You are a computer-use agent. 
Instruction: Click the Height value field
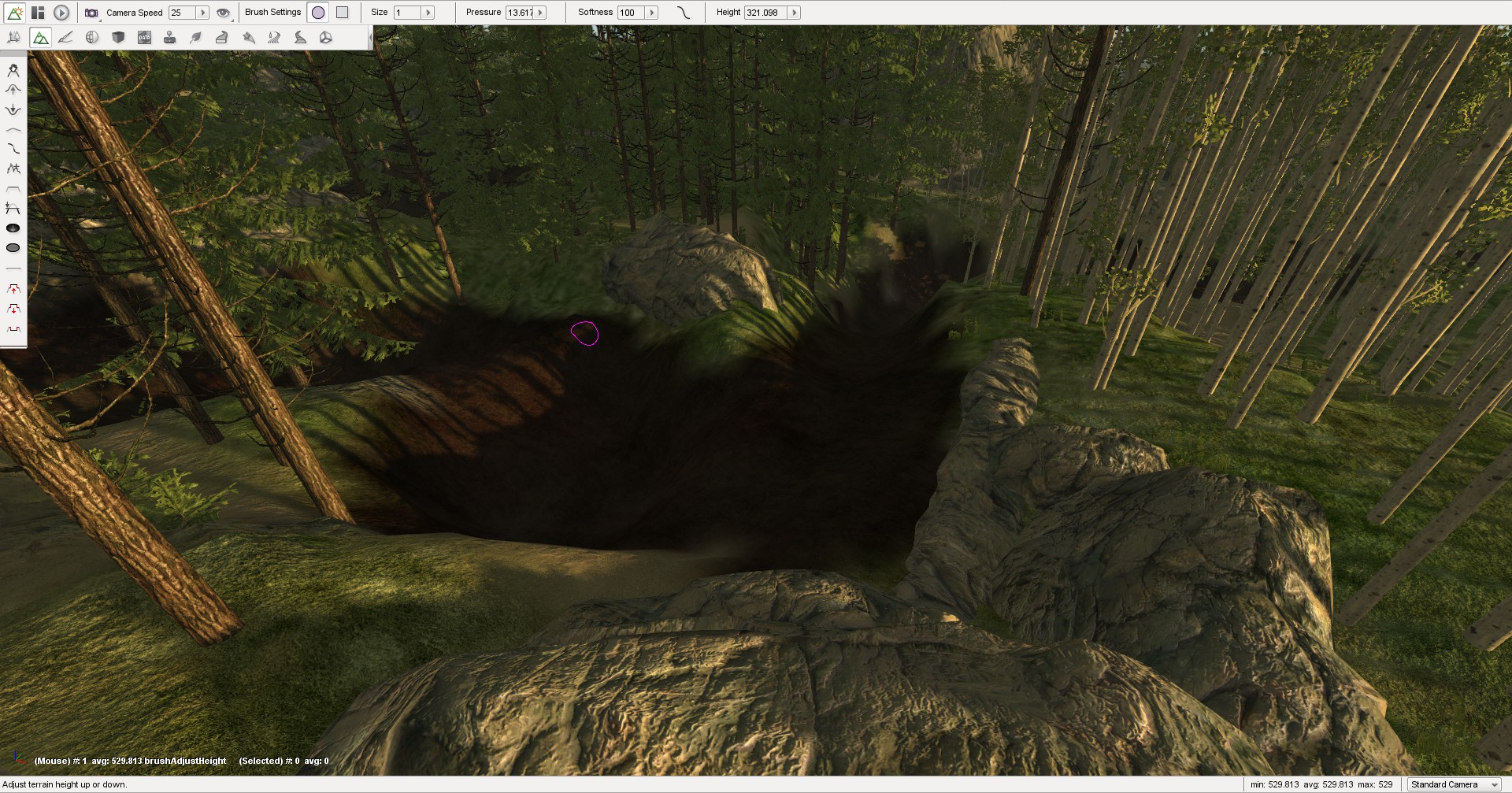click(765, 13)
